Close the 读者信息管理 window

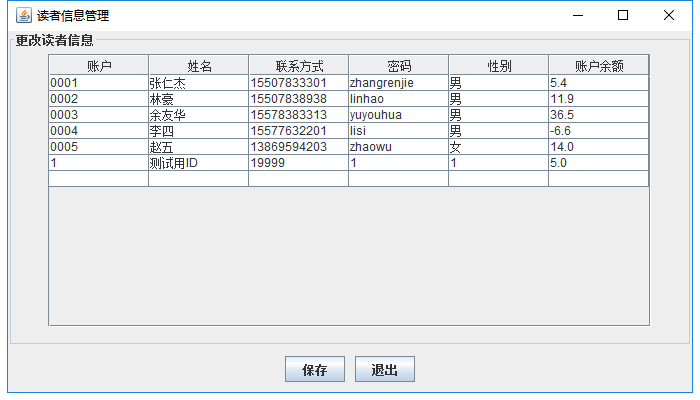pos(669,15)
